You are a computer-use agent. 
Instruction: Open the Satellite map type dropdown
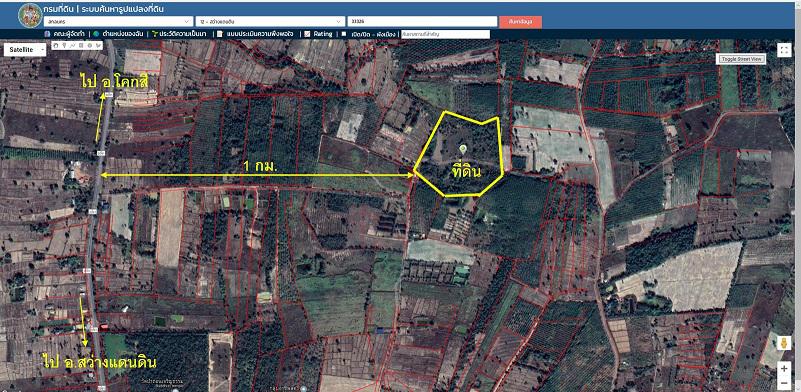(x=25, y=50)
